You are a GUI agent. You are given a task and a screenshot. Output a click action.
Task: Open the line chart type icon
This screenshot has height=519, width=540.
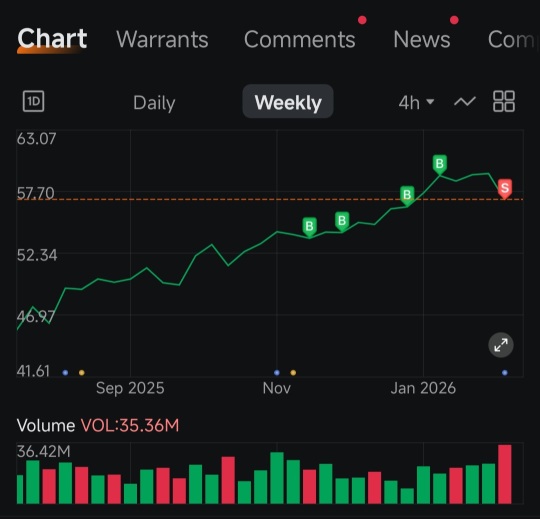tap(465, 102)
